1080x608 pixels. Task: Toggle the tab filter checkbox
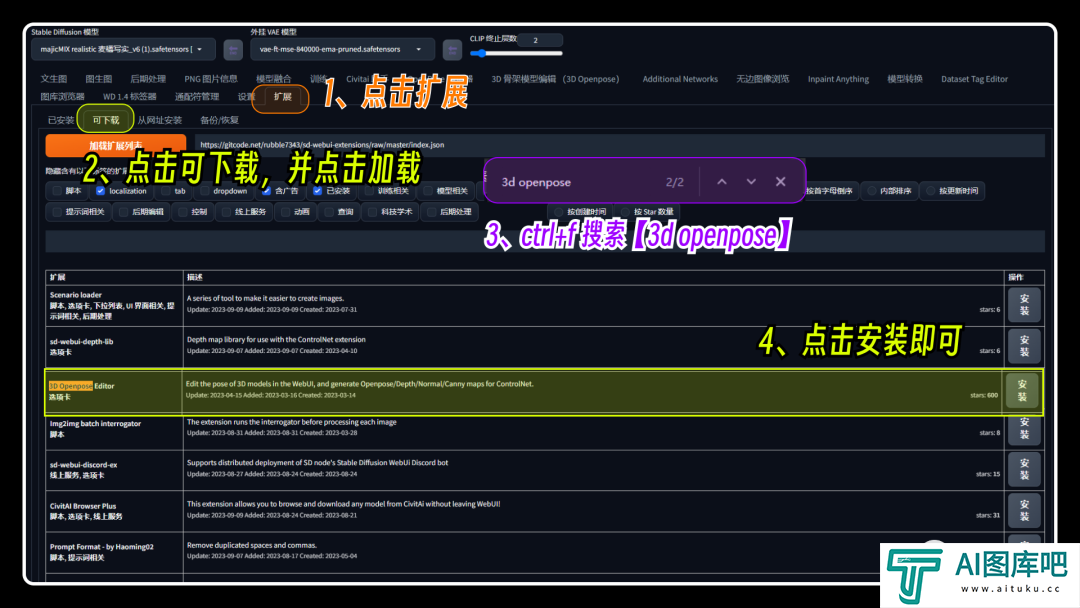[166, 191]
